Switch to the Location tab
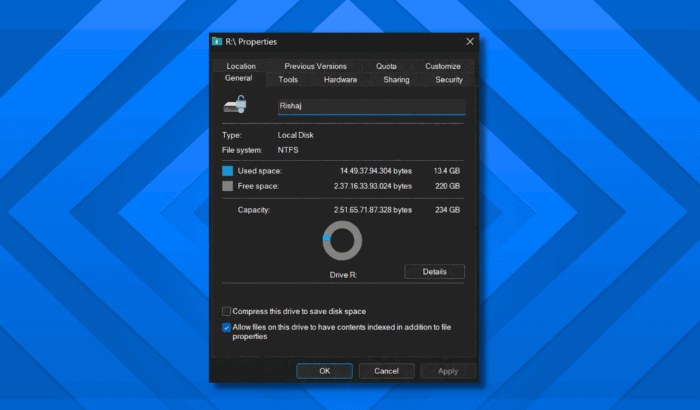Screen dimensions: 700x410 tap(241, 66)
